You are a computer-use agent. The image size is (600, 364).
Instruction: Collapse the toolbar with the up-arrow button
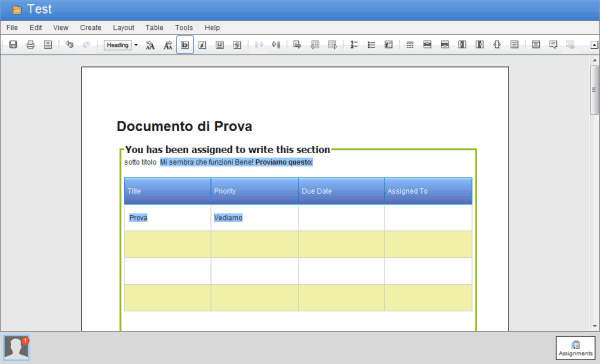tap(594, 45)
